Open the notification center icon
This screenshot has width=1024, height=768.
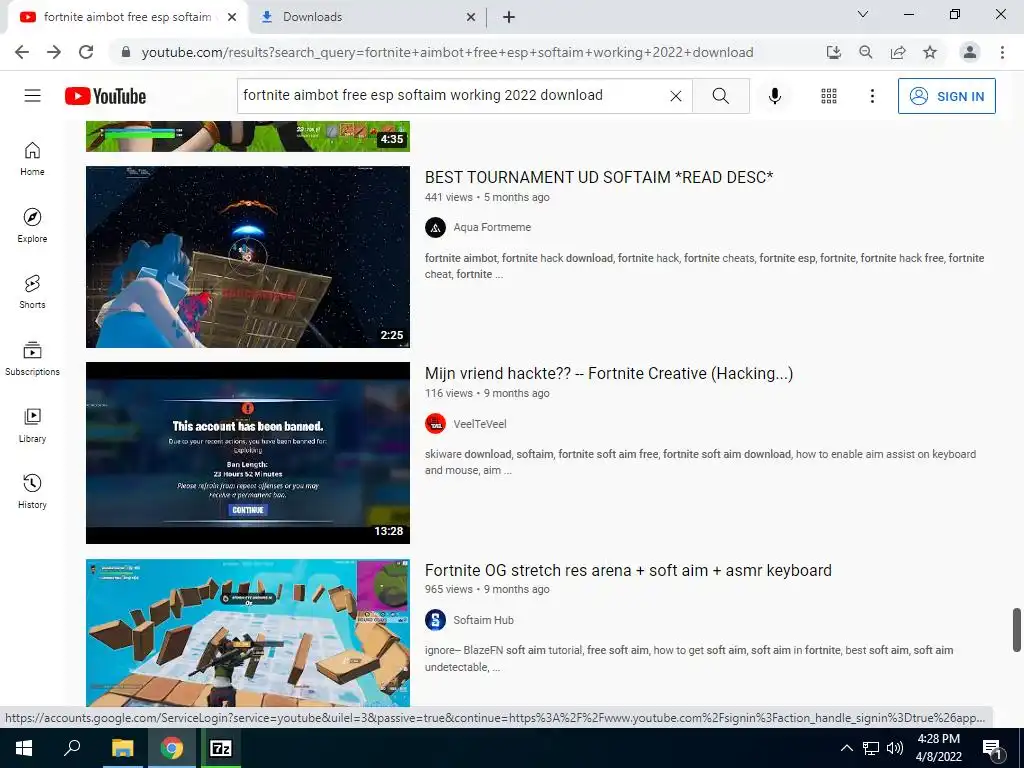[992, 748]
